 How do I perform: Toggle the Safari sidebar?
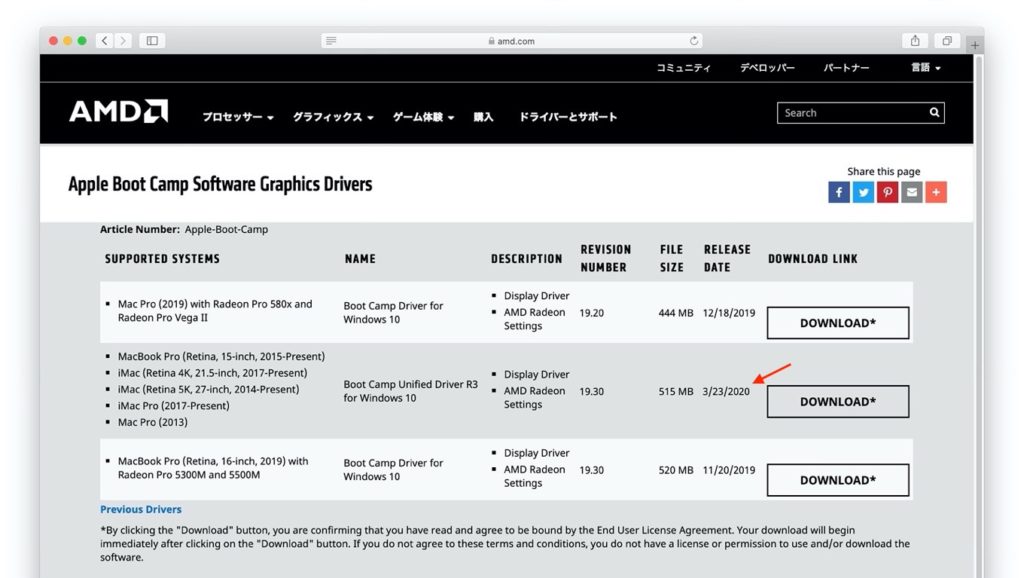click(x=151, y=41)
